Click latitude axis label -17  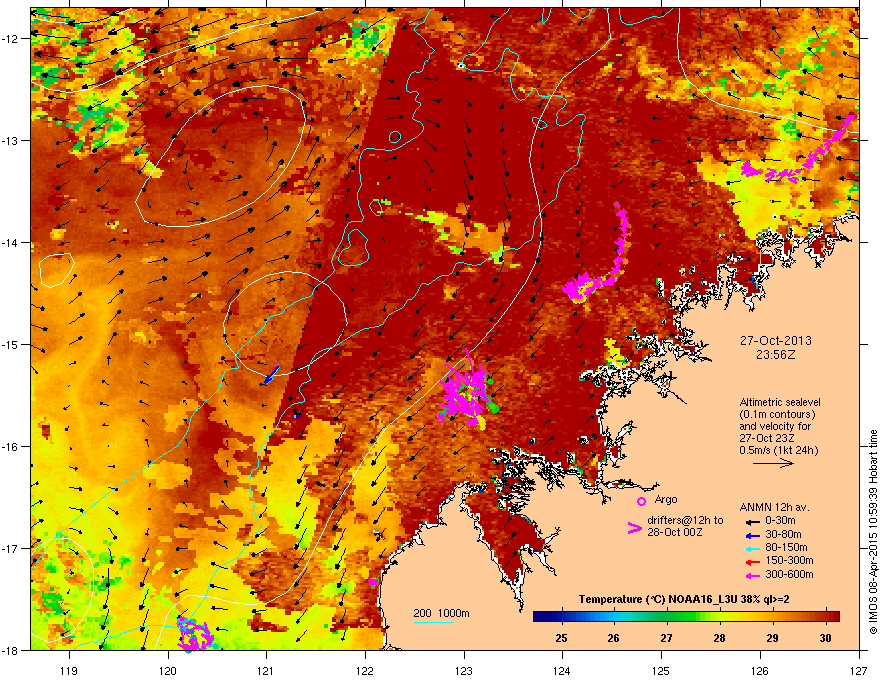point(10,548)
